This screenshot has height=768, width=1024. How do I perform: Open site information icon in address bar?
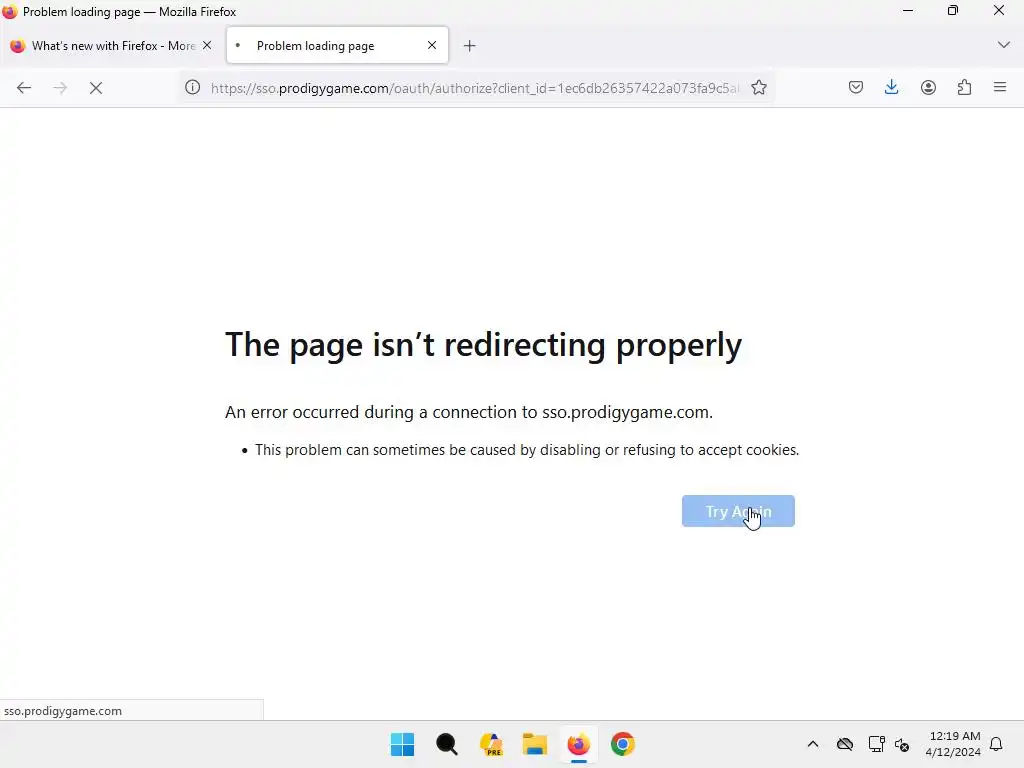tap(193, 88)
